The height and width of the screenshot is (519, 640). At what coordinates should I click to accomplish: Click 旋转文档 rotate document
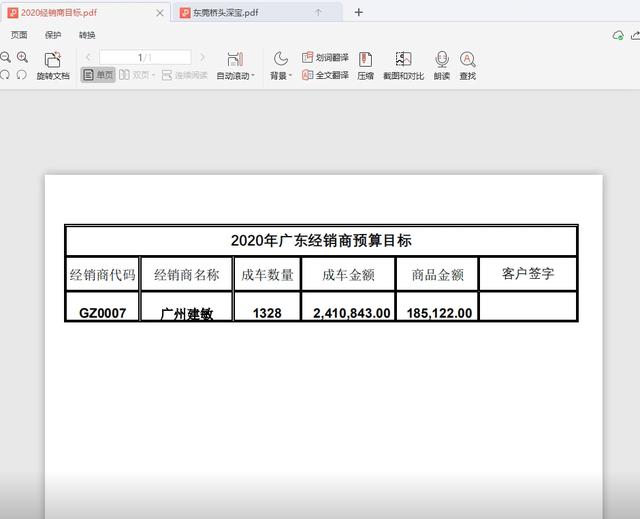point(53,65)
